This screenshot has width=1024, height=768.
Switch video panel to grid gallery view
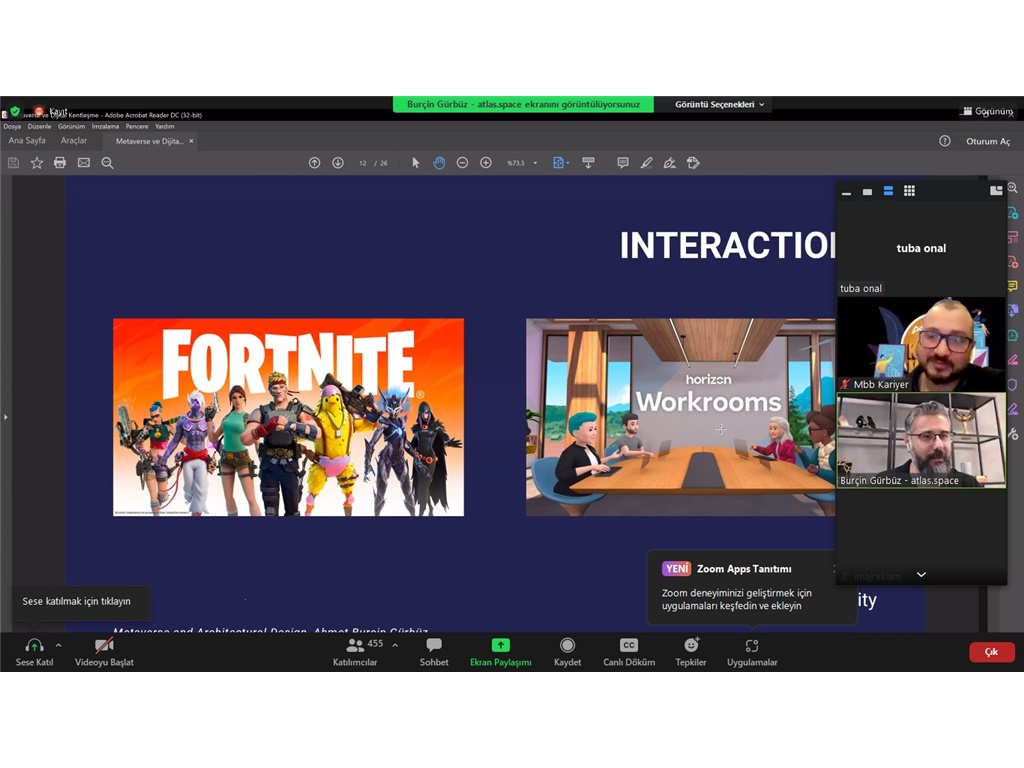(x=909, y=191)
